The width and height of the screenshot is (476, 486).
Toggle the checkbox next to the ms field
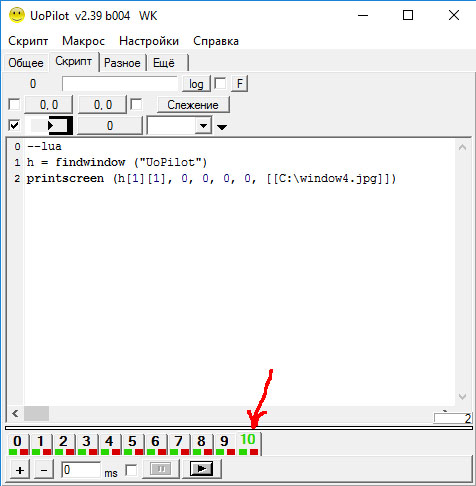[131, 470]
